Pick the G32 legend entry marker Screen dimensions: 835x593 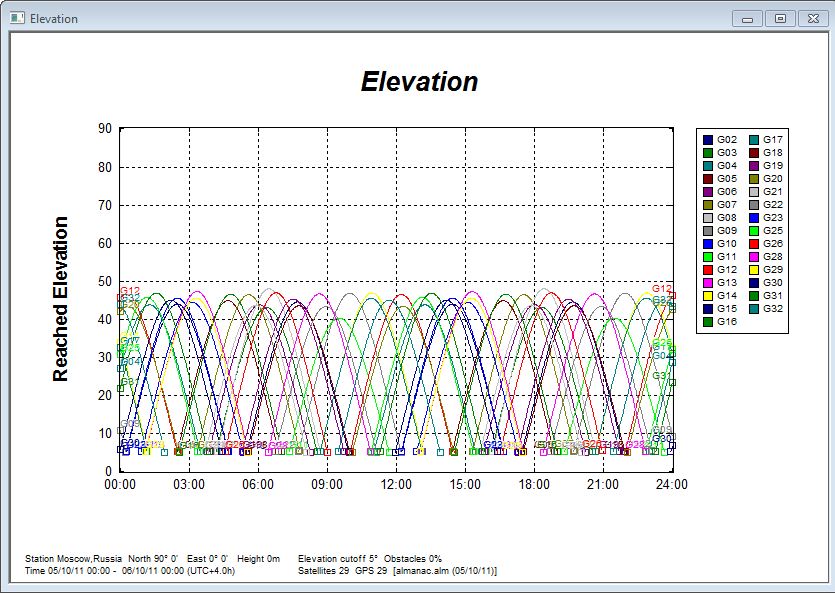click(754, 309)
